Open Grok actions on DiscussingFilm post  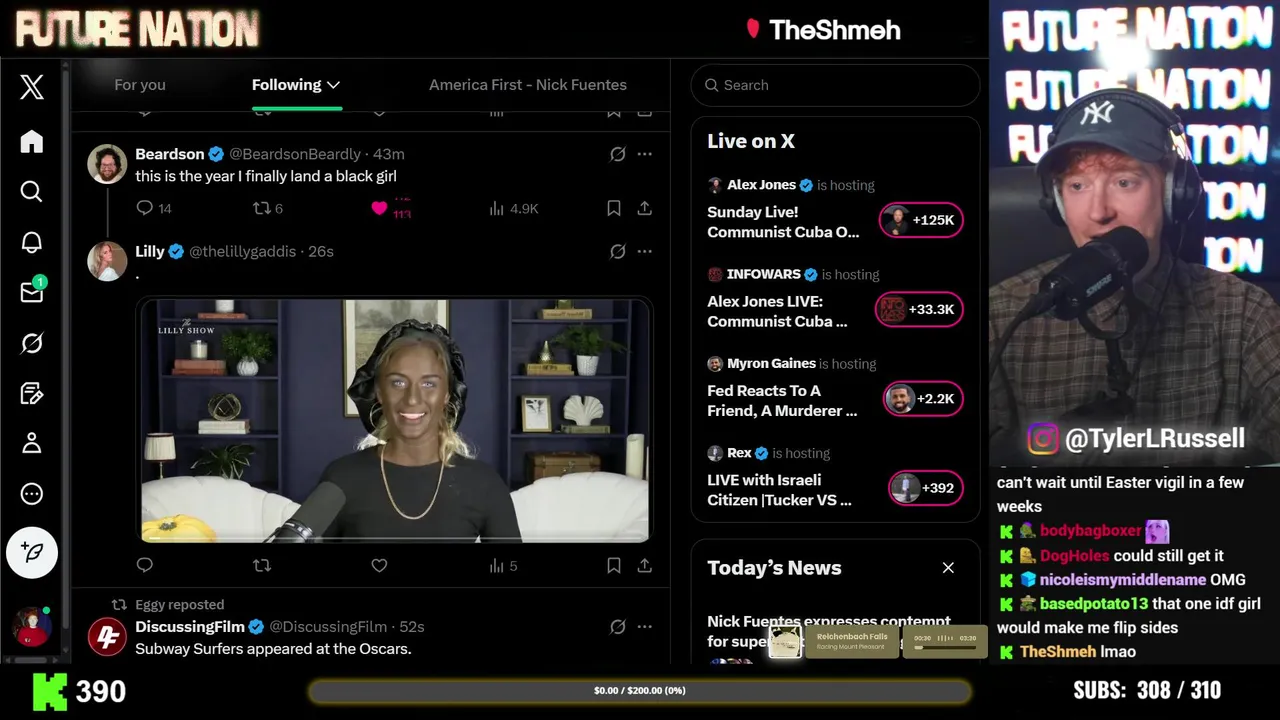pos(618,626)
